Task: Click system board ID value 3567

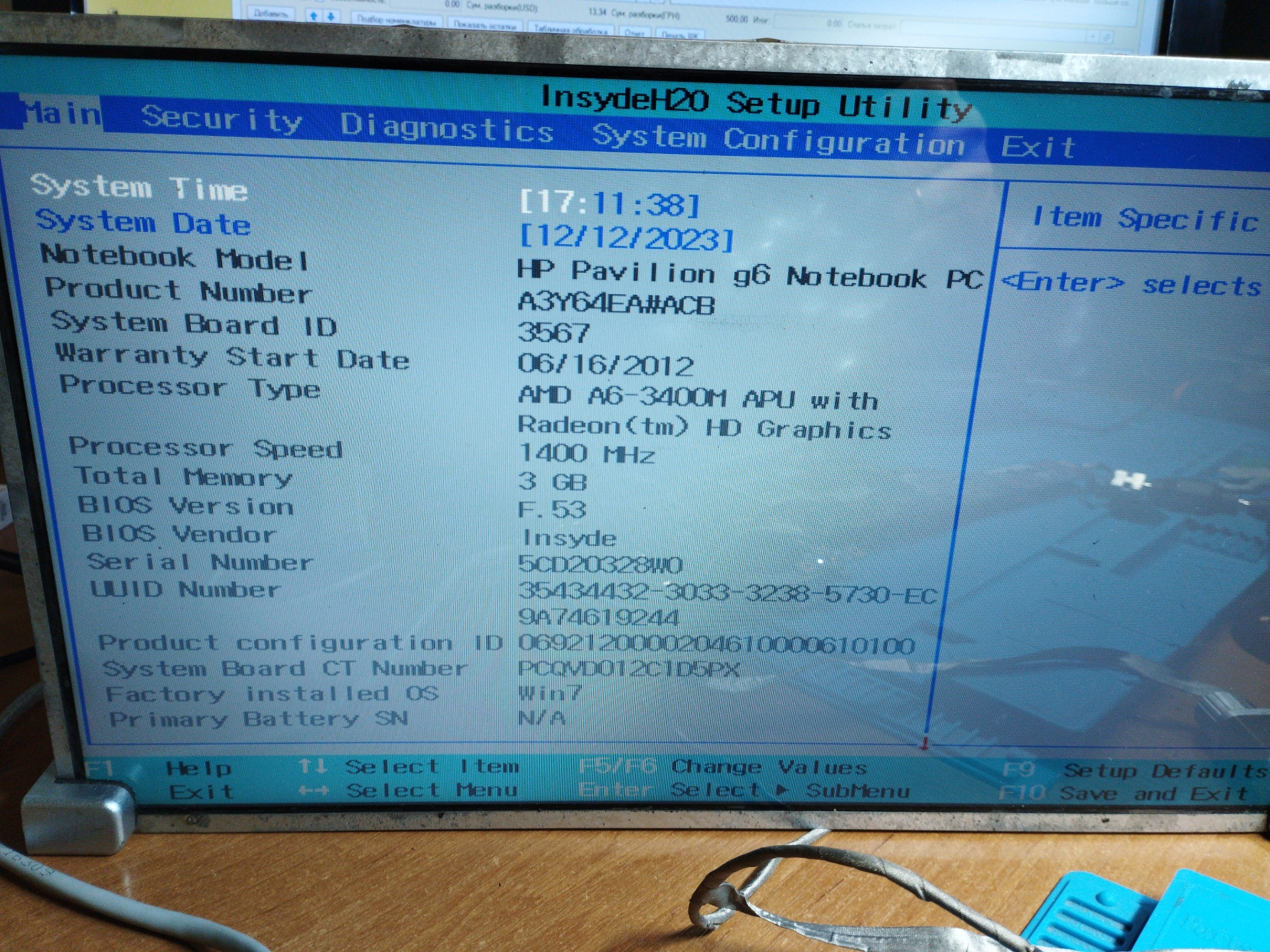Action: tap(554, 333)
